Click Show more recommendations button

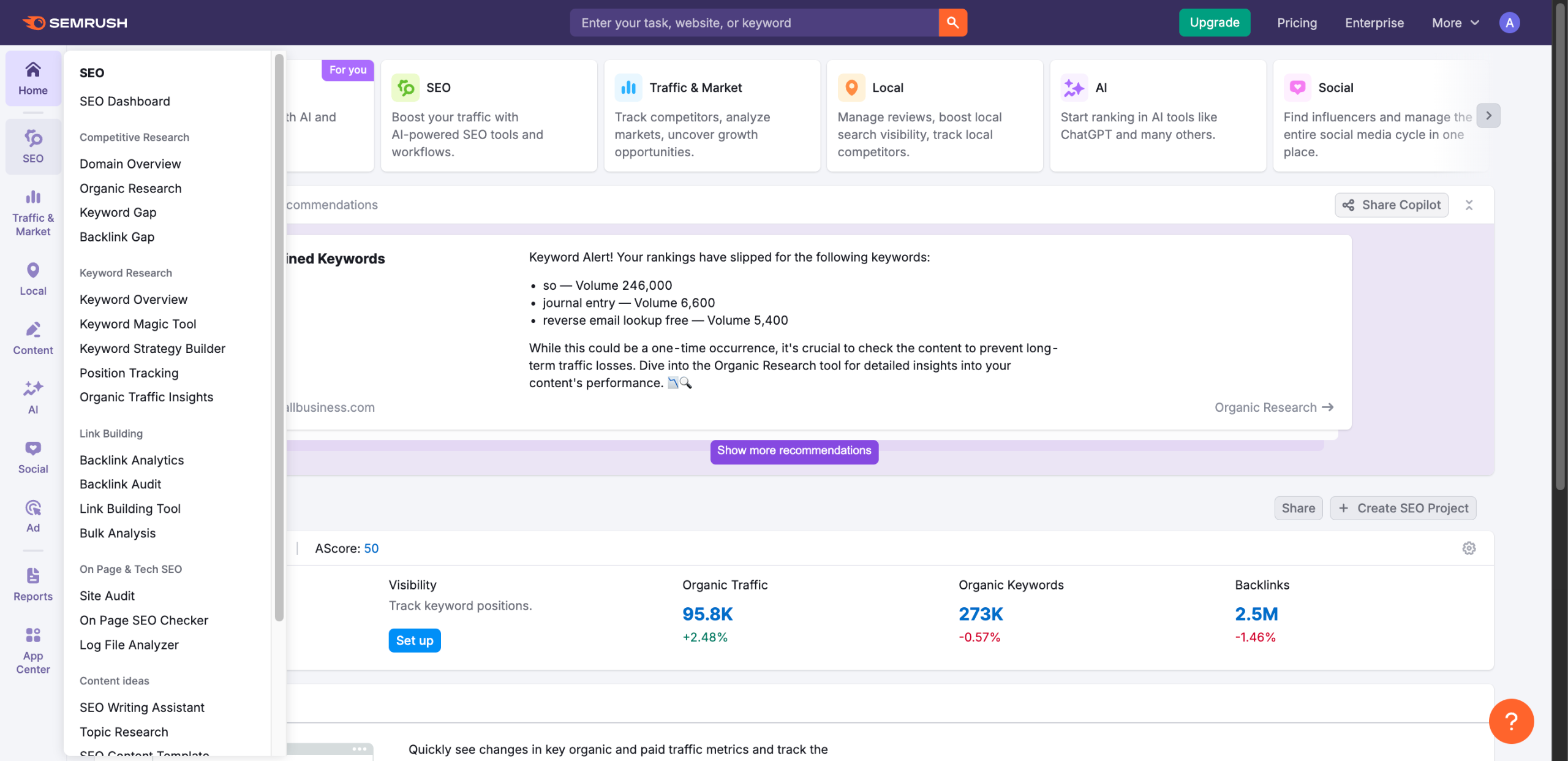794,451
